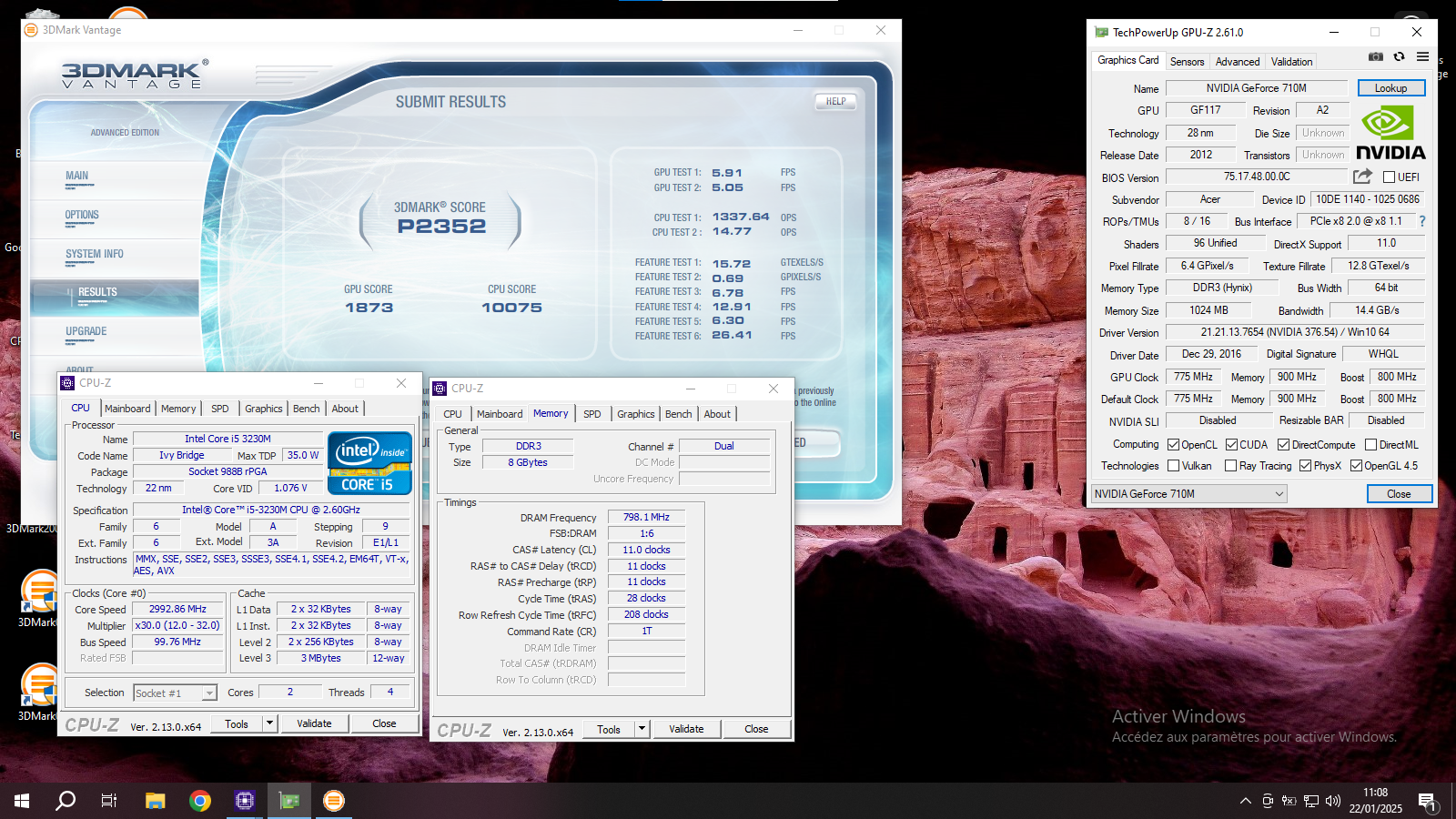The width and height of the screenshot is (1456, 819).
Task: Toggle the CUDA checkbox
Action: pyautogui.click(x=1231, y=445)
